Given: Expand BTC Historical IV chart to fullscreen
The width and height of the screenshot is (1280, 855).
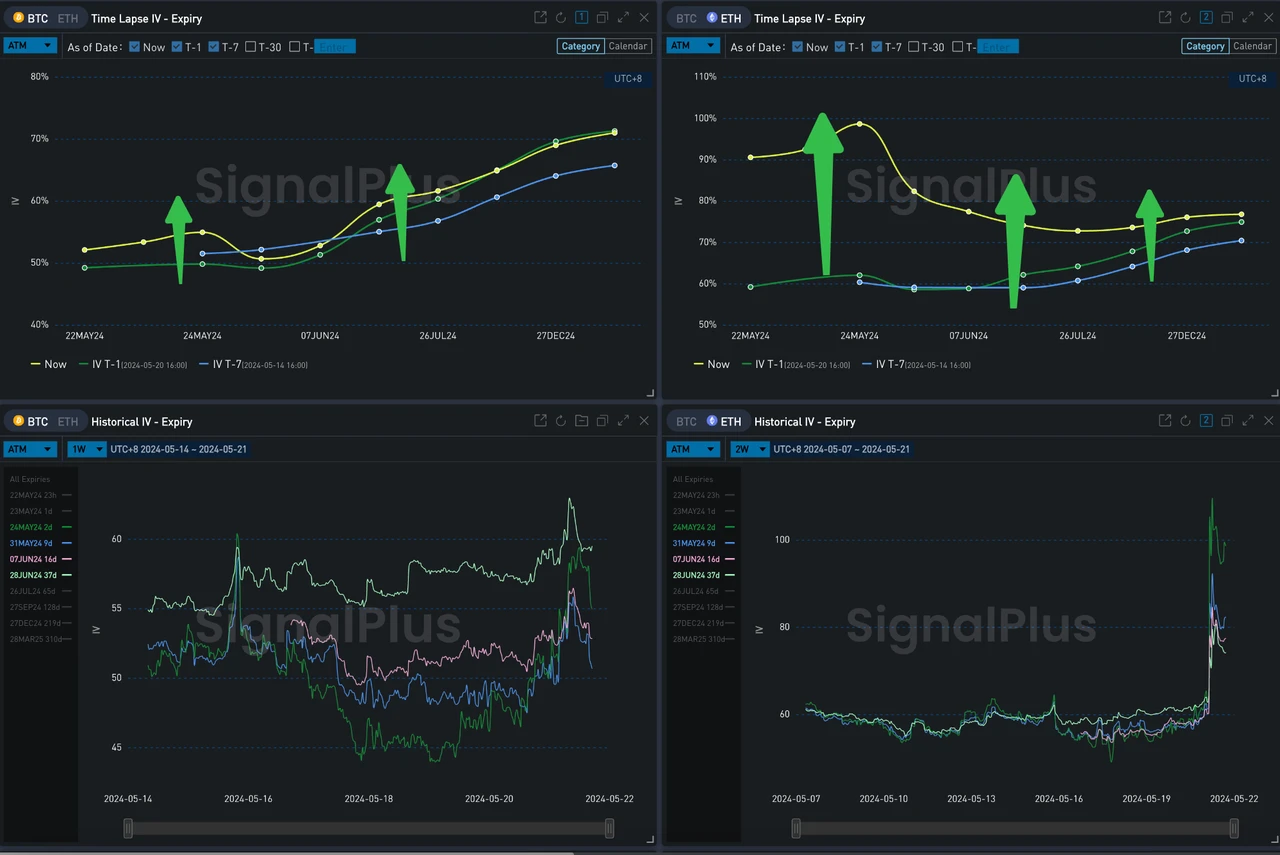Looking at the screenshot, I should coord(623,421).
